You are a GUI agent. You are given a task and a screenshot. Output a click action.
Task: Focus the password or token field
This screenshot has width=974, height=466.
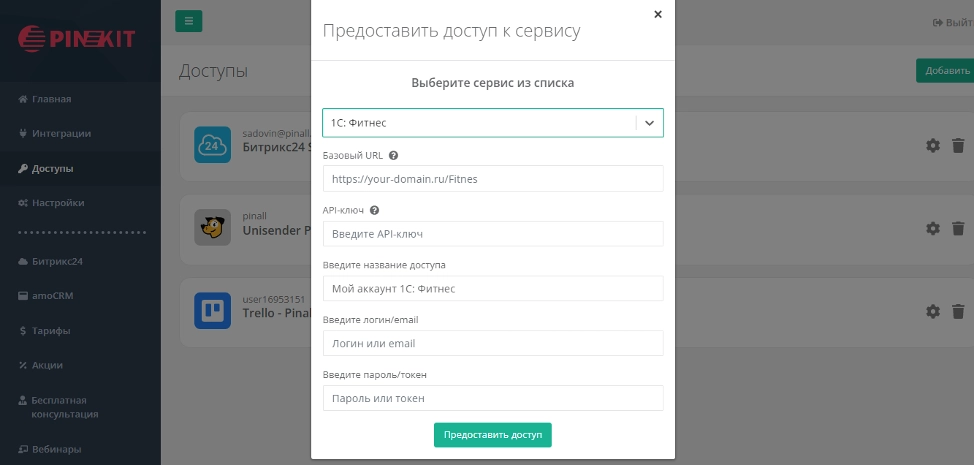click(493, 398)
